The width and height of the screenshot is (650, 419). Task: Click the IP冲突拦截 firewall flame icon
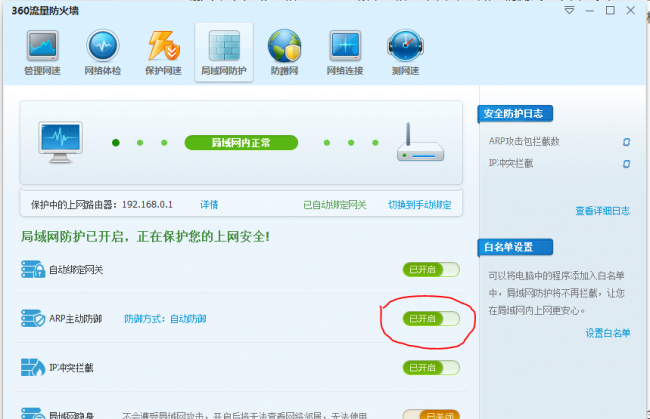pyautogui.click(x=33, y=367)
